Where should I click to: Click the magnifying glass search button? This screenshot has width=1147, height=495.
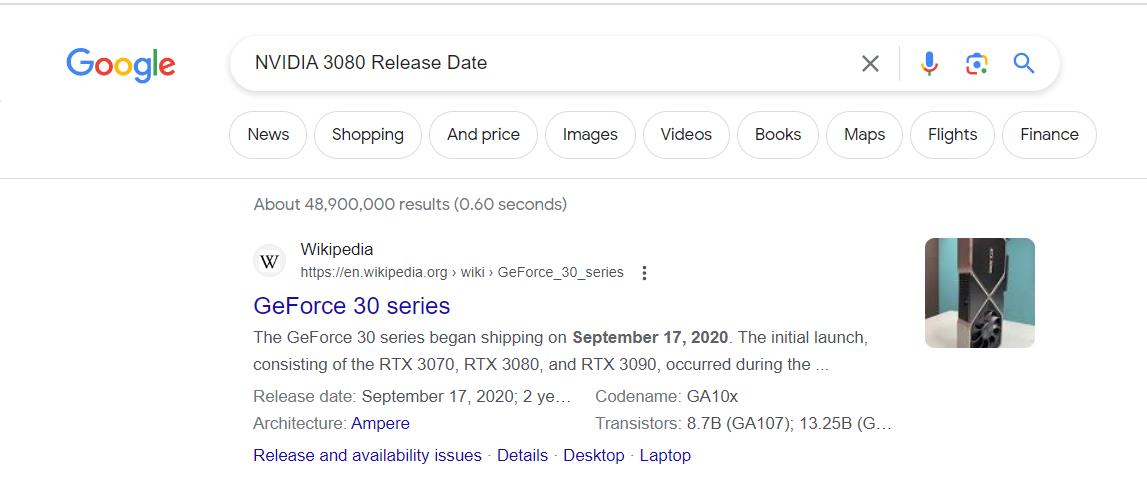point(1023,64)
